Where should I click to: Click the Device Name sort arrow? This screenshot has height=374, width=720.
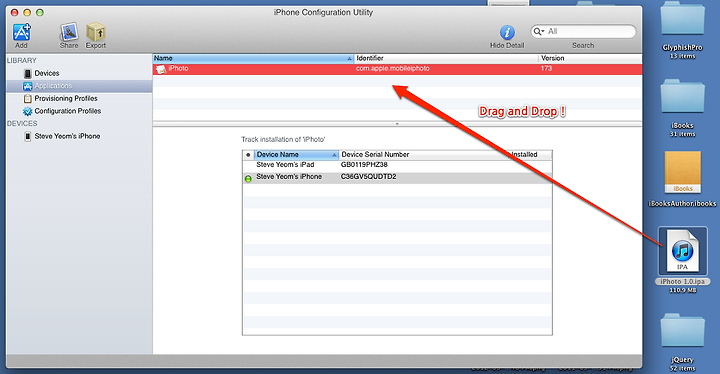point(334,155)
